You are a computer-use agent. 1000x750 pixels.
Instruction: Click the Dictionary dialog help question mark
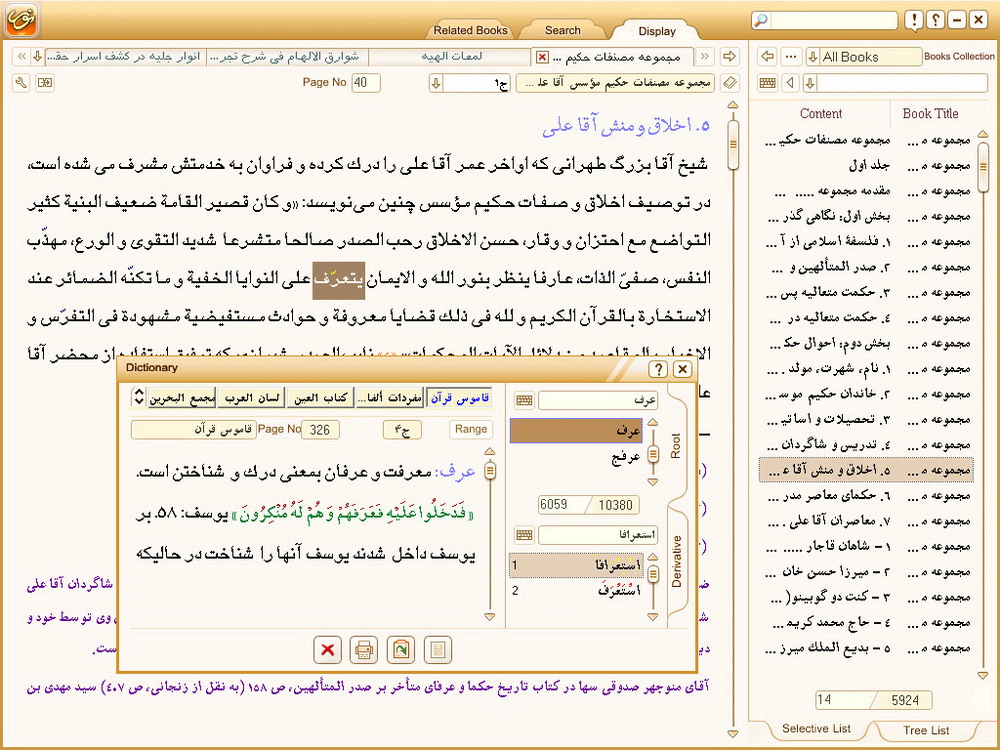tap(658, 369)
